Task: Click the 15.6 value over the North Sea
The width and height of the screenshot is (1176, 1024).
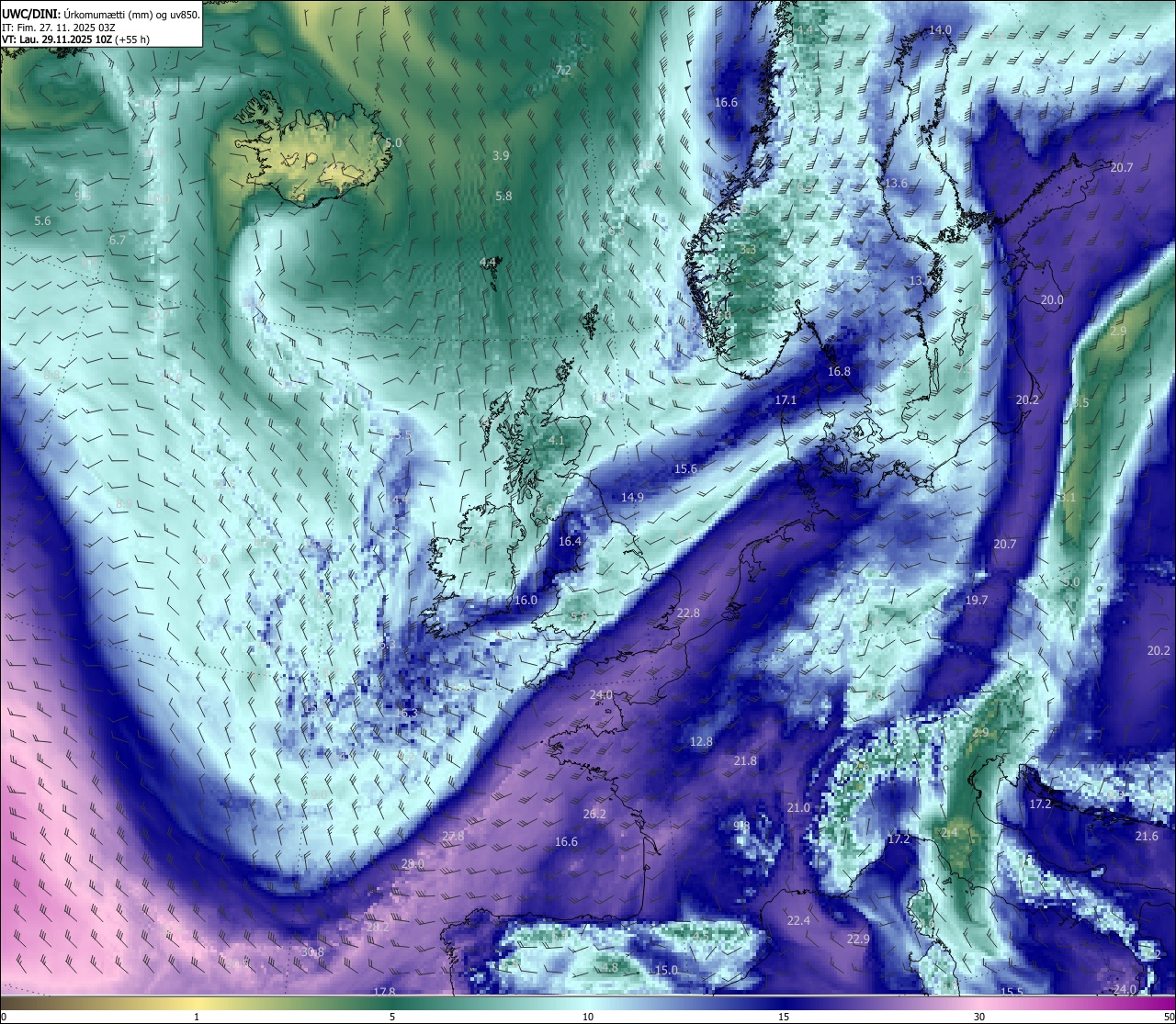Action: pos(685,469)
